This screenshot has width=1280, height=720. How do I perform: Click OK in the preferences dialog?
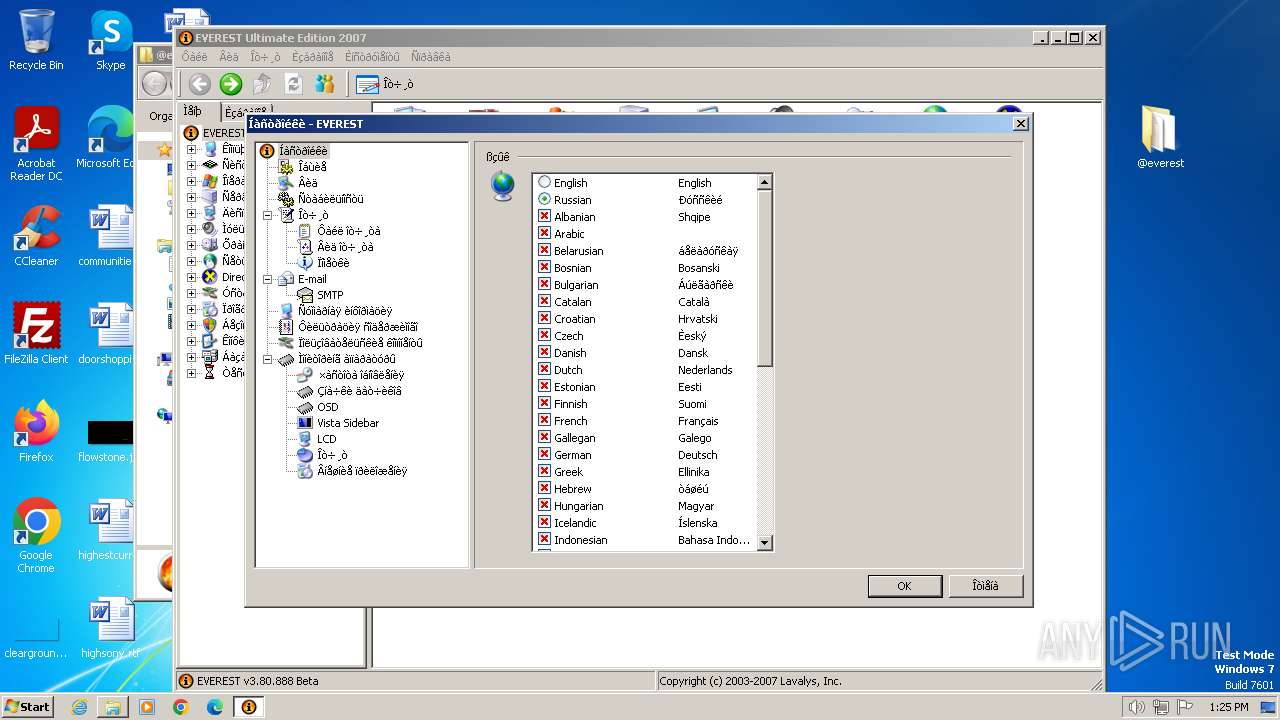[904, 586]
